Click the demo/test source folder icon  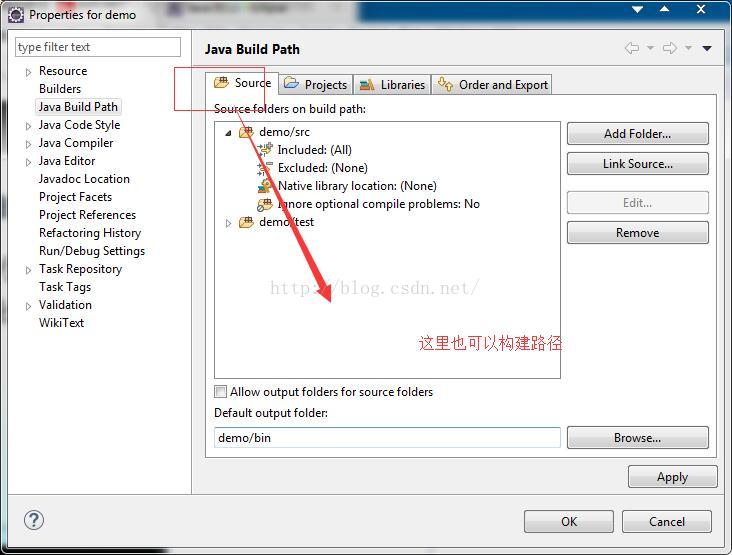246,222
